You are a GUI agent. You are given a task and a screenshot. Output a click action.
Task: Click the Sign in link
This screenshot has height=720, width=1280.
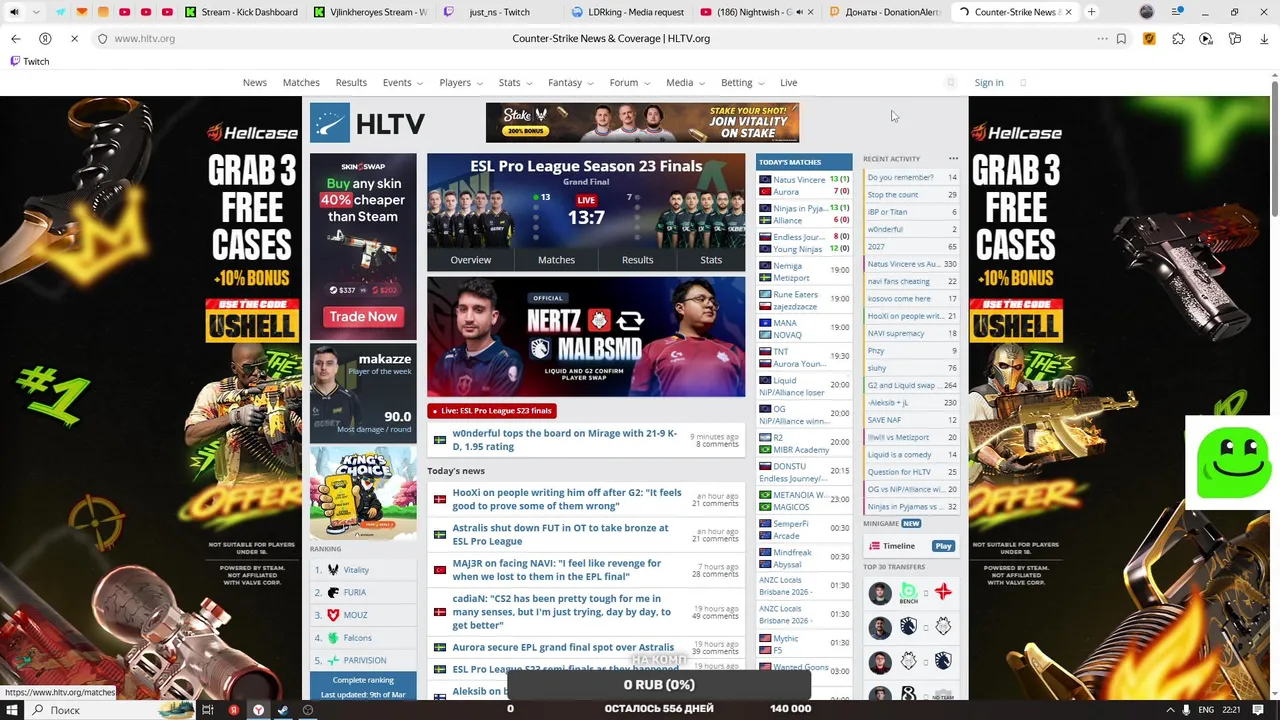988,82
